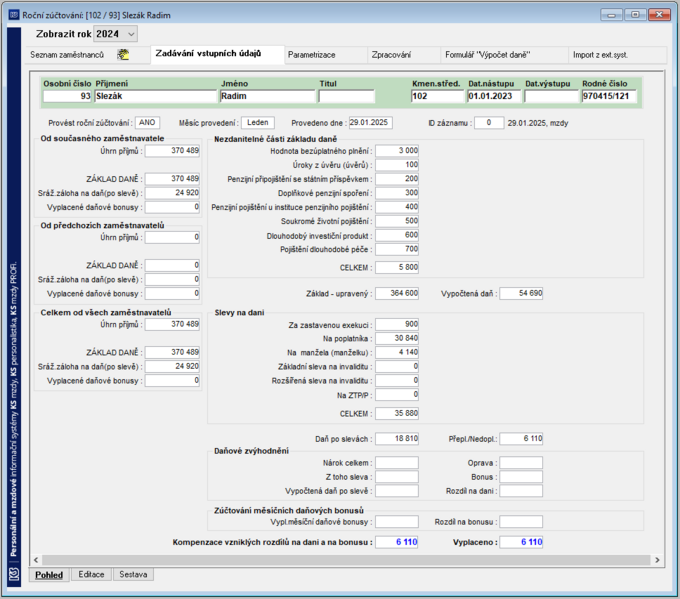
Task: Click the Vypl.měsíční daňové bonusy field
Action: tap(397, 522)
